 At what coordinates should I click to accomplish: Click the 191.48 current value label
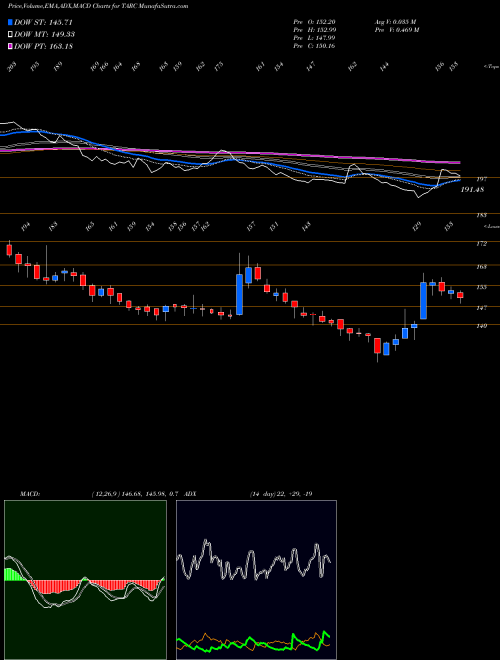(472, 190)
